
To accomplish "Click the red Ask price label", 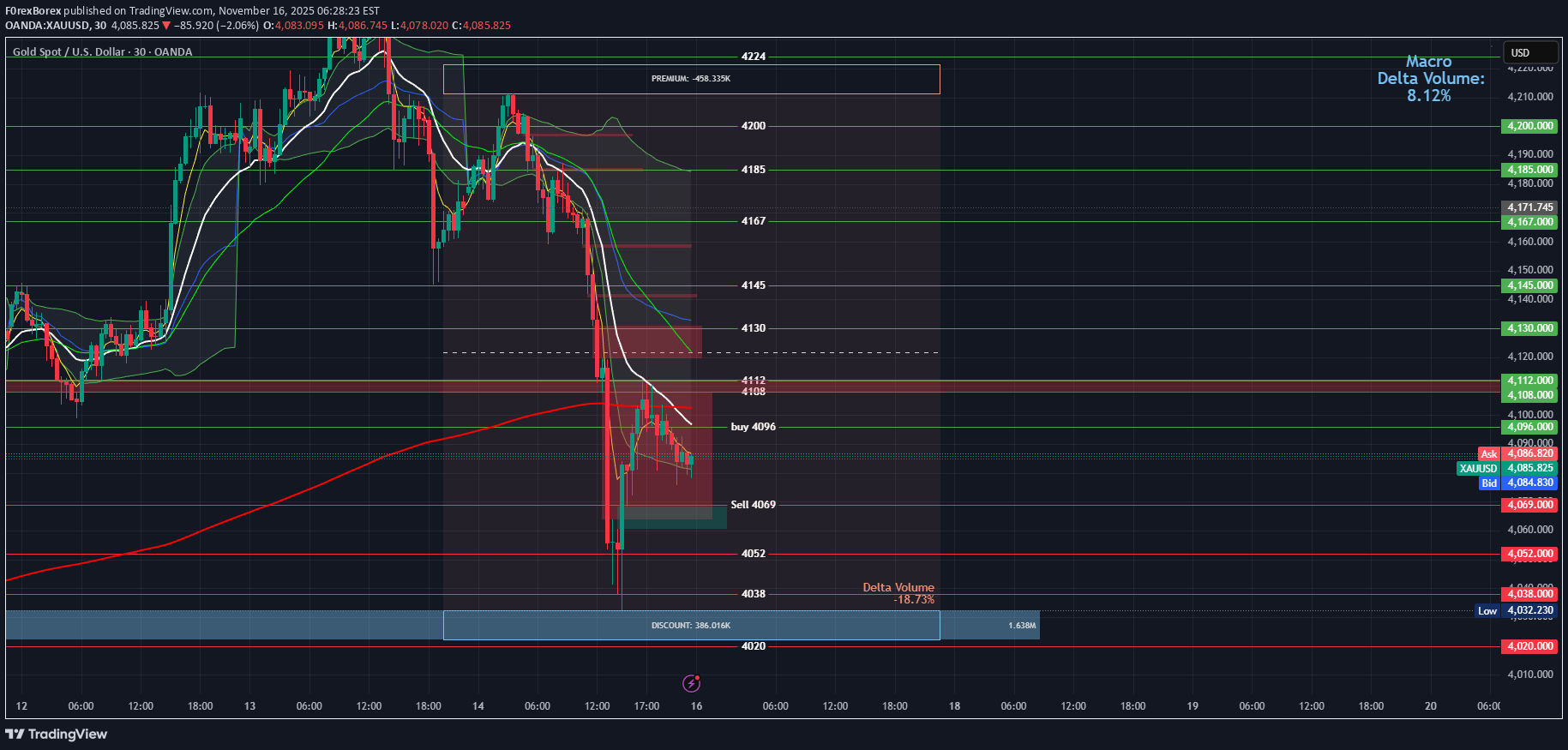I will coord(1488,453).
